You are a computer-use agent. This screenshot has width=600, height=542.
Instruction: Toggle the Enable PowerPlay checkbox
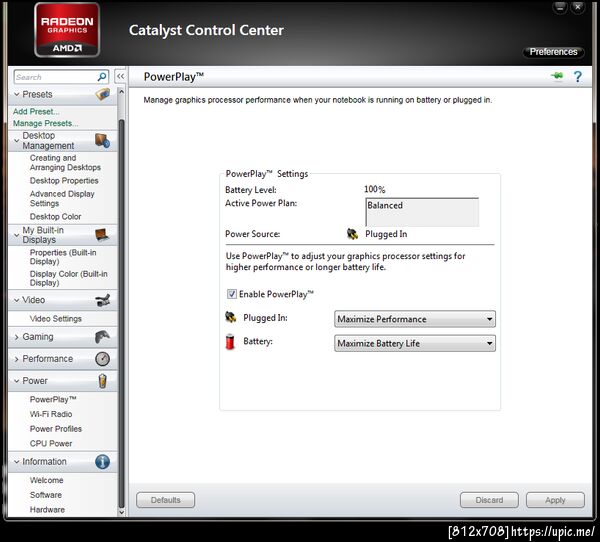232,294
